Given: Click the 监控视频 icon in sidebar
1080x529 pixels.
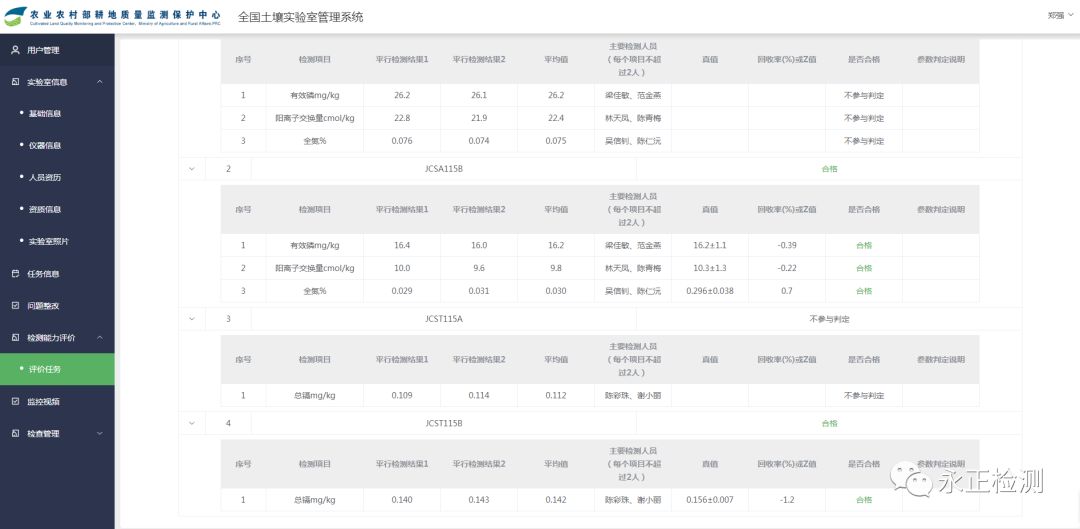Looking at the screenshot, I should [15, 401].
